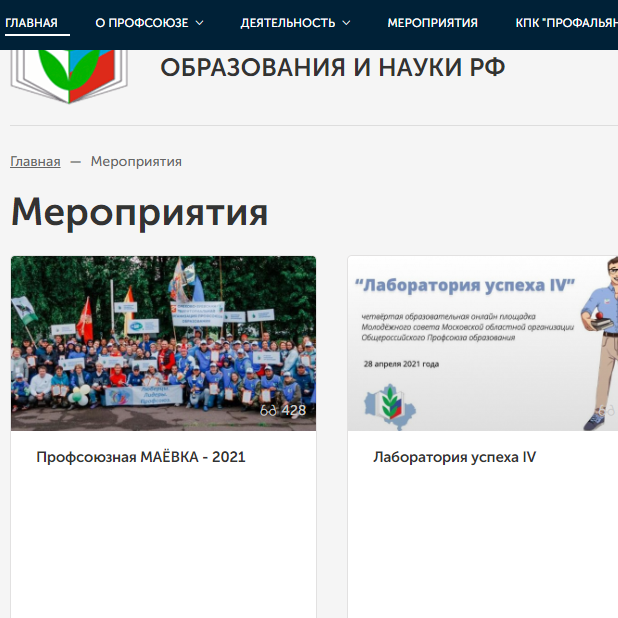
Task: Click the trade union logo emblem
Action: coord(69,75)
